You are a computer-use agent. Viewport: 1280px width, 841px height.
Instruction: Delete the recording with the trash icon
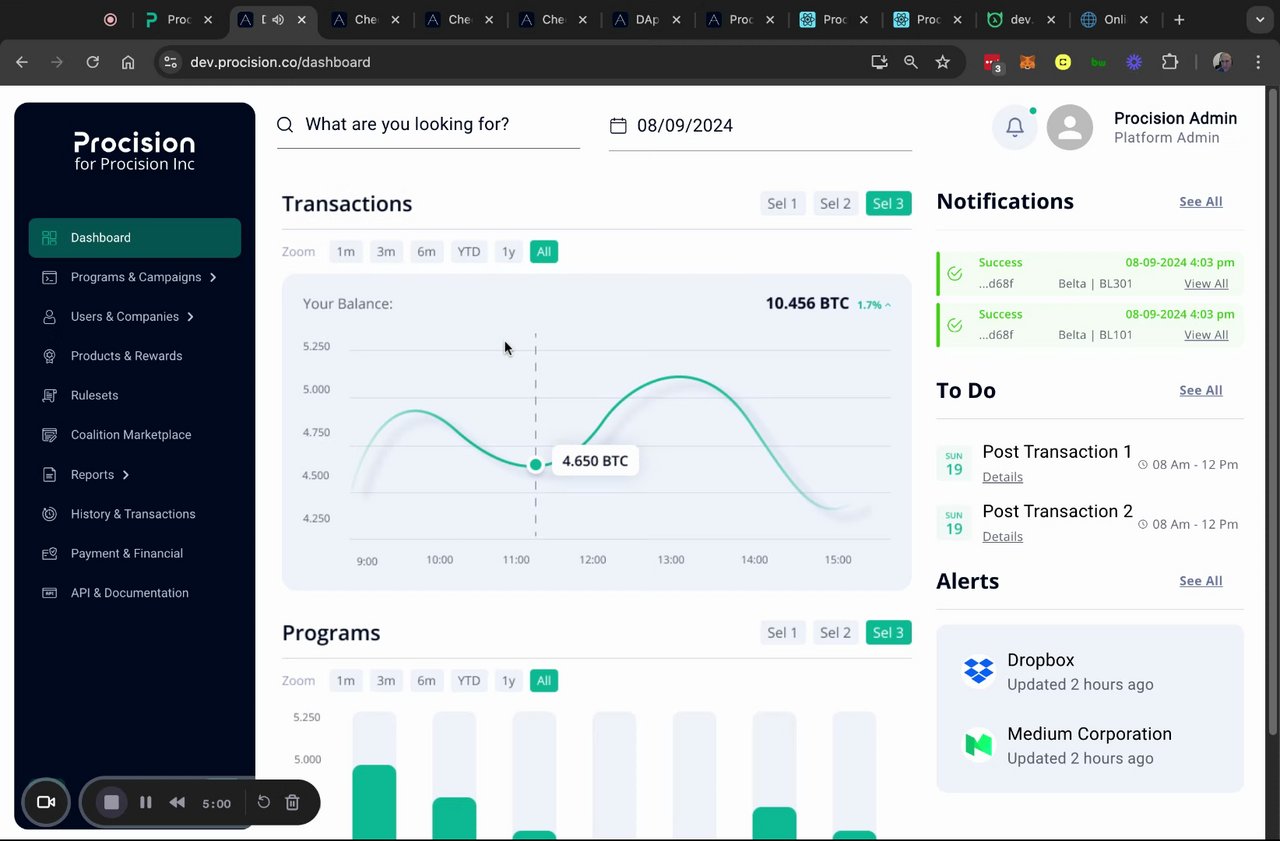pyautogui.click(x=293, y=802)
